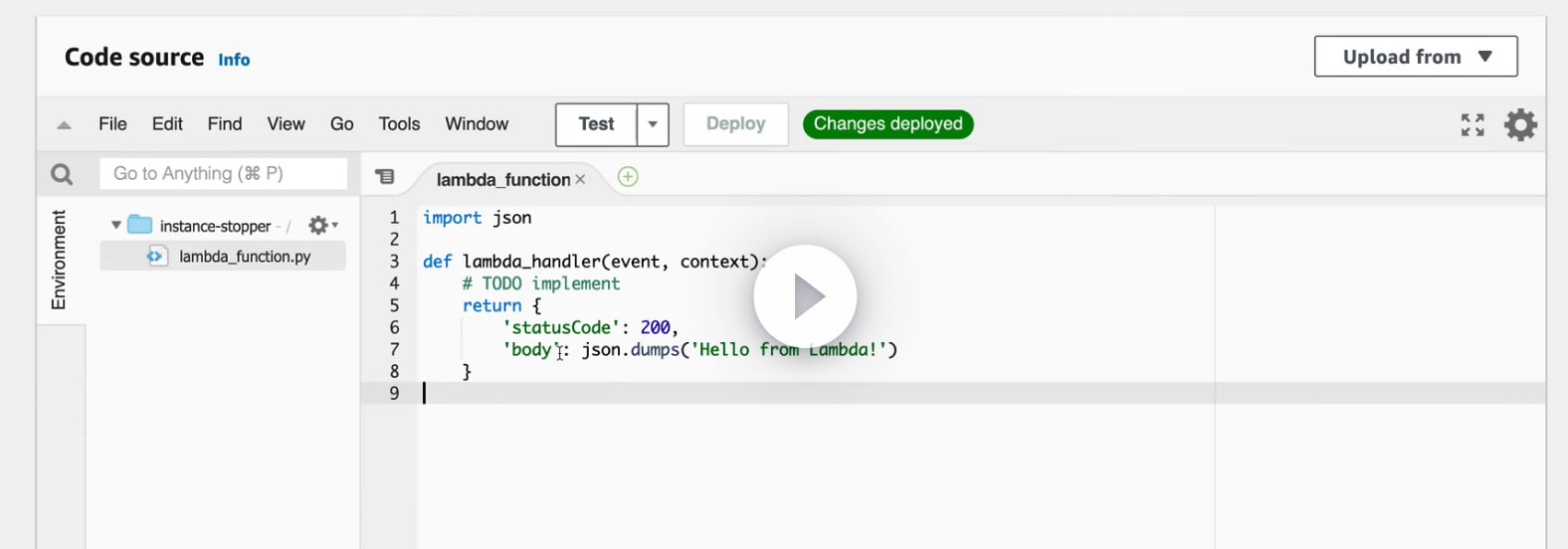Click the search magnifier icon
The width and height of the screenshot is (1568, 549).
[x=62, y=175]
